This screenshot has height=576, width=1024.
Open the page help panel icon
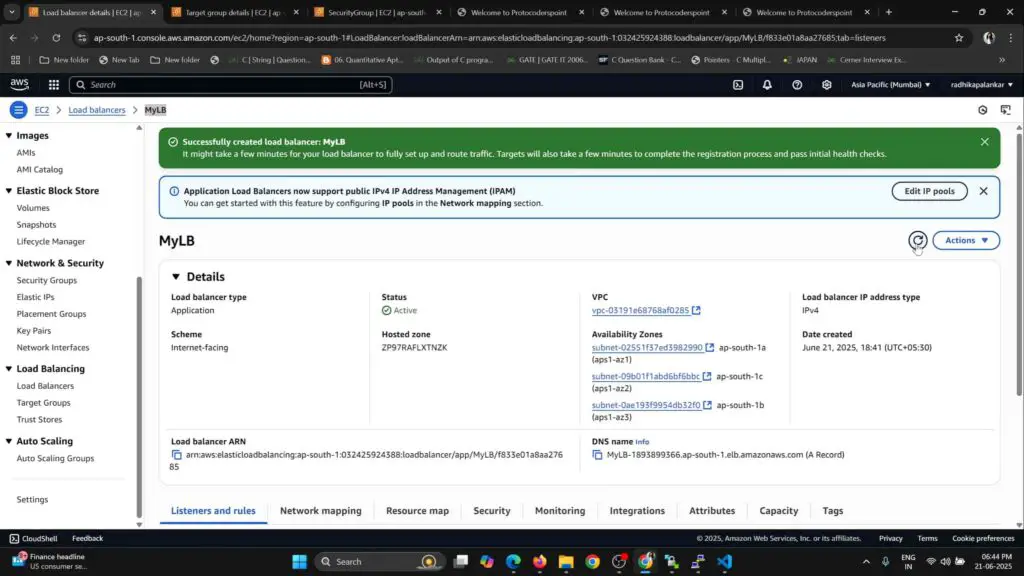(x=1006, y=110)
